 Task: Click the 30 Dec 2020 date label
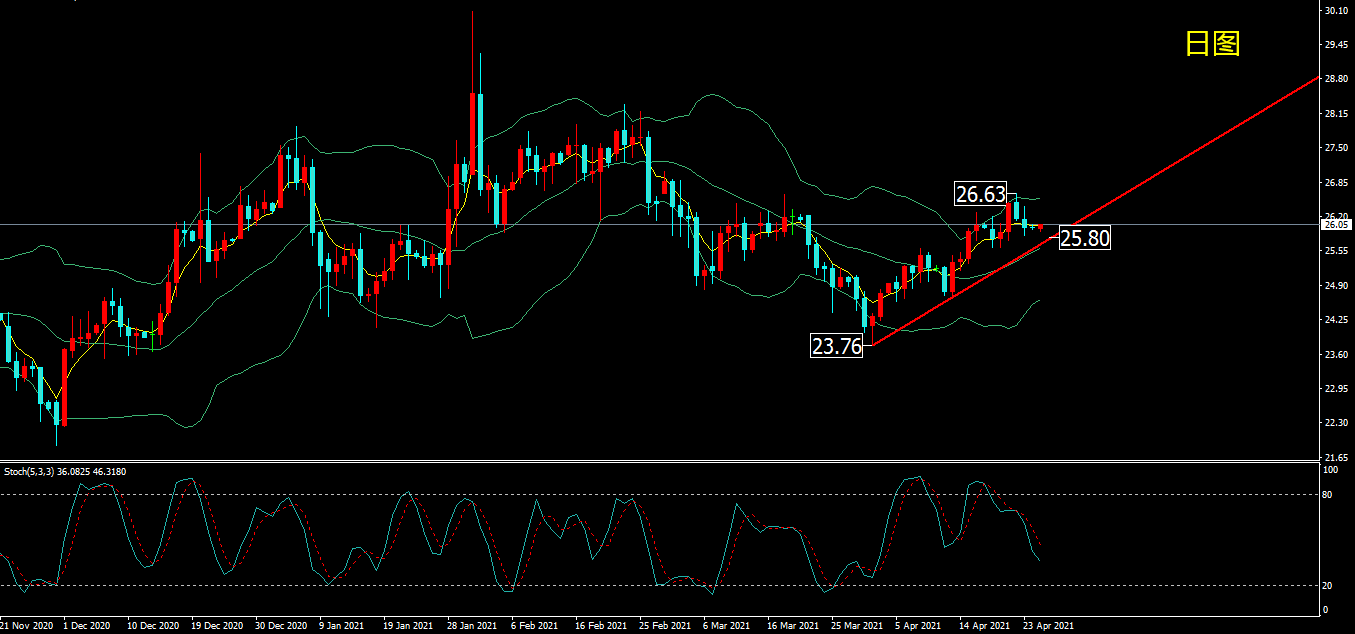click(280, 626)
